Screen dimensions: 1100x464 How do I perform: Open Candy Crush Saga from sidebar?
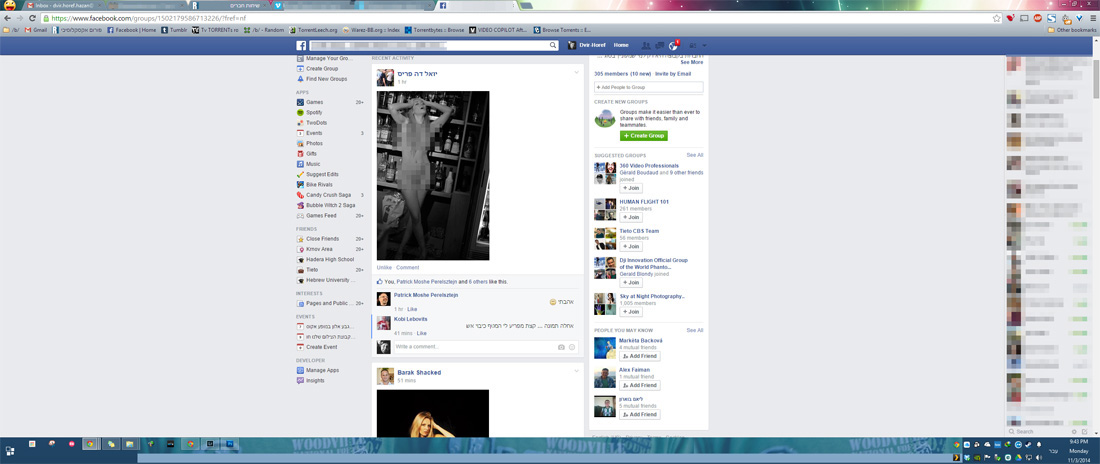[328, 195]
